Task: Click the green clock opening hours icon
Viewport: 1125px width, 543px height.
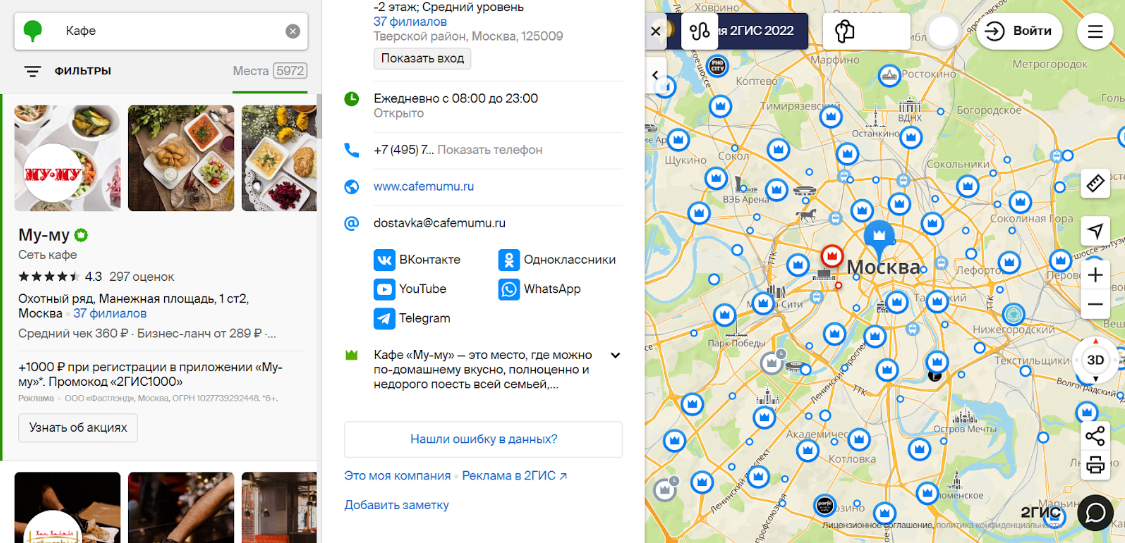Action: click(x=352, y=98)
